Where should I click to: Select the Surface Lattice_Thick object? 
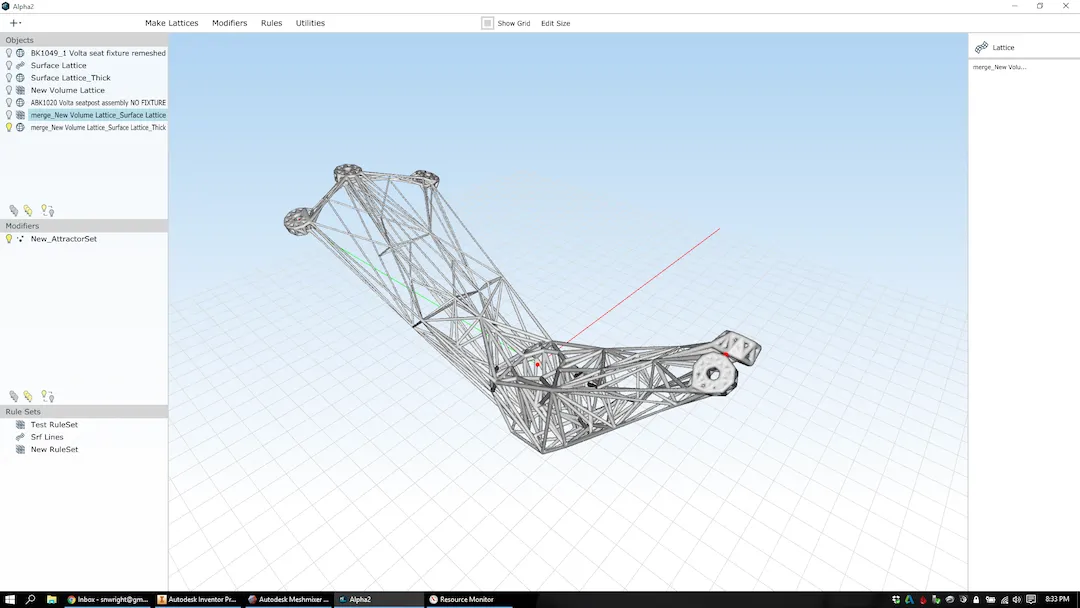[70, 78]
